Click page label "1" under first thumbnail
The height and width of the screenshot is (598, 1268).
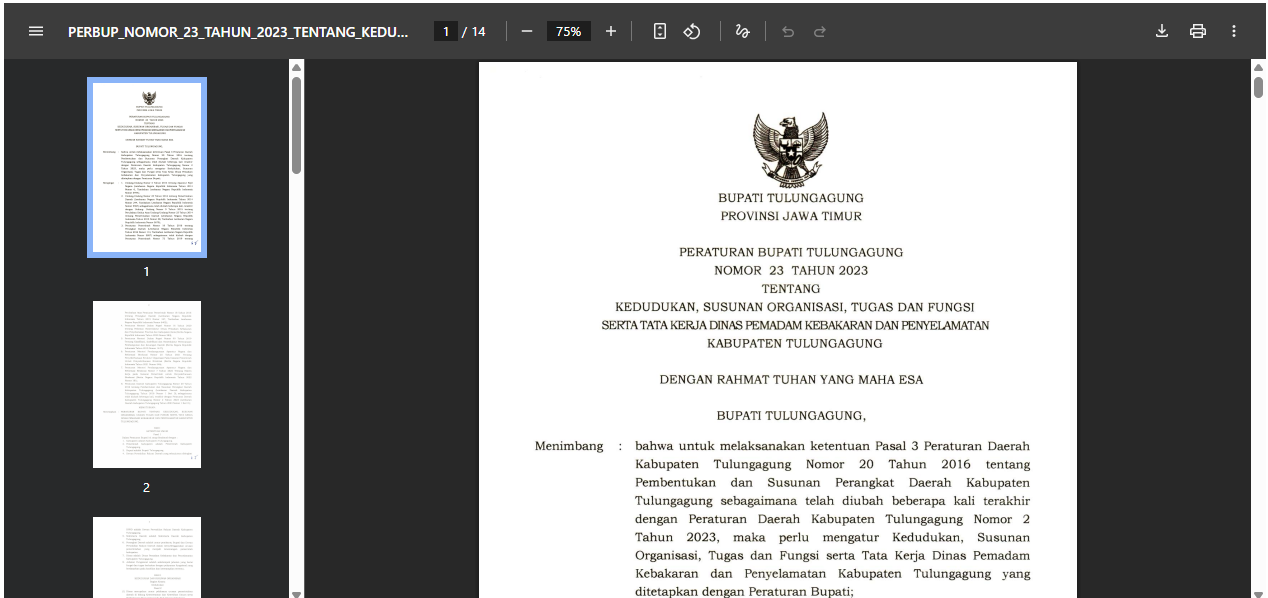[x=146, y=271]
